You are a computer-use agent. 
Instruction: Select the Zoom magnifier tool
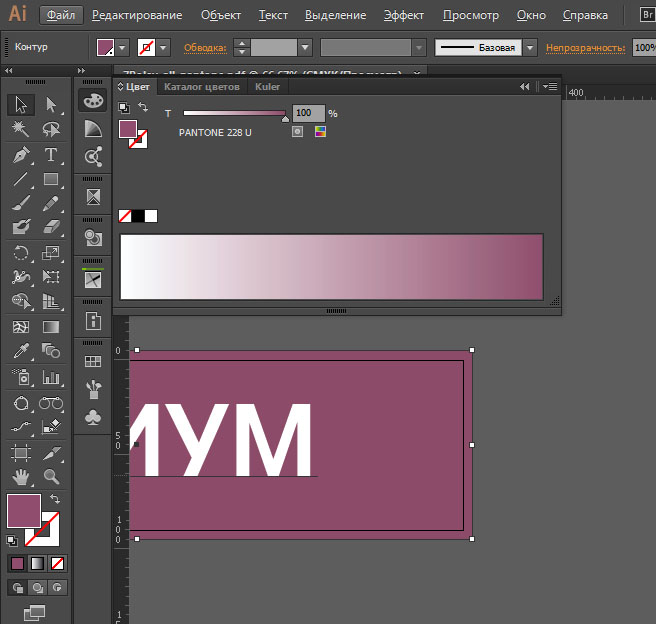point(51,477)
